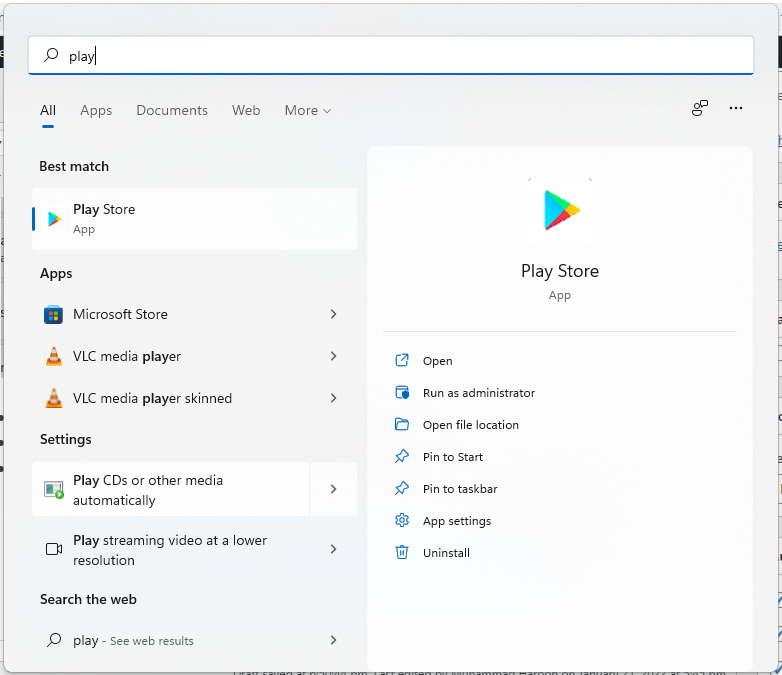
Task: Expand VLC media player skinned arrow
Action: pyautogui.click(x=334, y=398)
